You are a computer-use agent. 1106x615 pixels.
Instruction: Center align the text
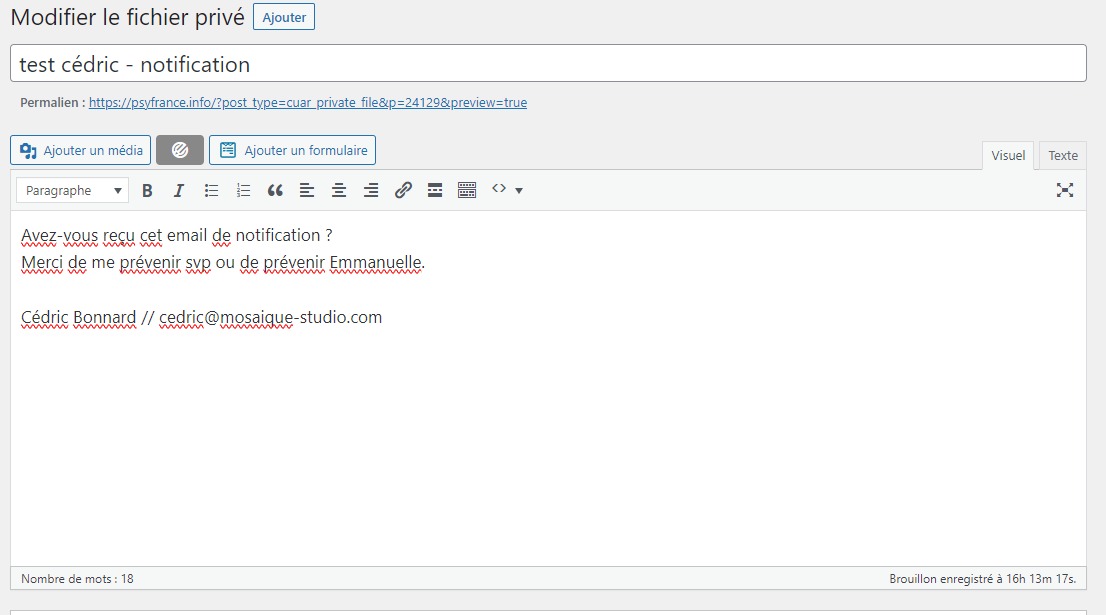coord(339,190)
